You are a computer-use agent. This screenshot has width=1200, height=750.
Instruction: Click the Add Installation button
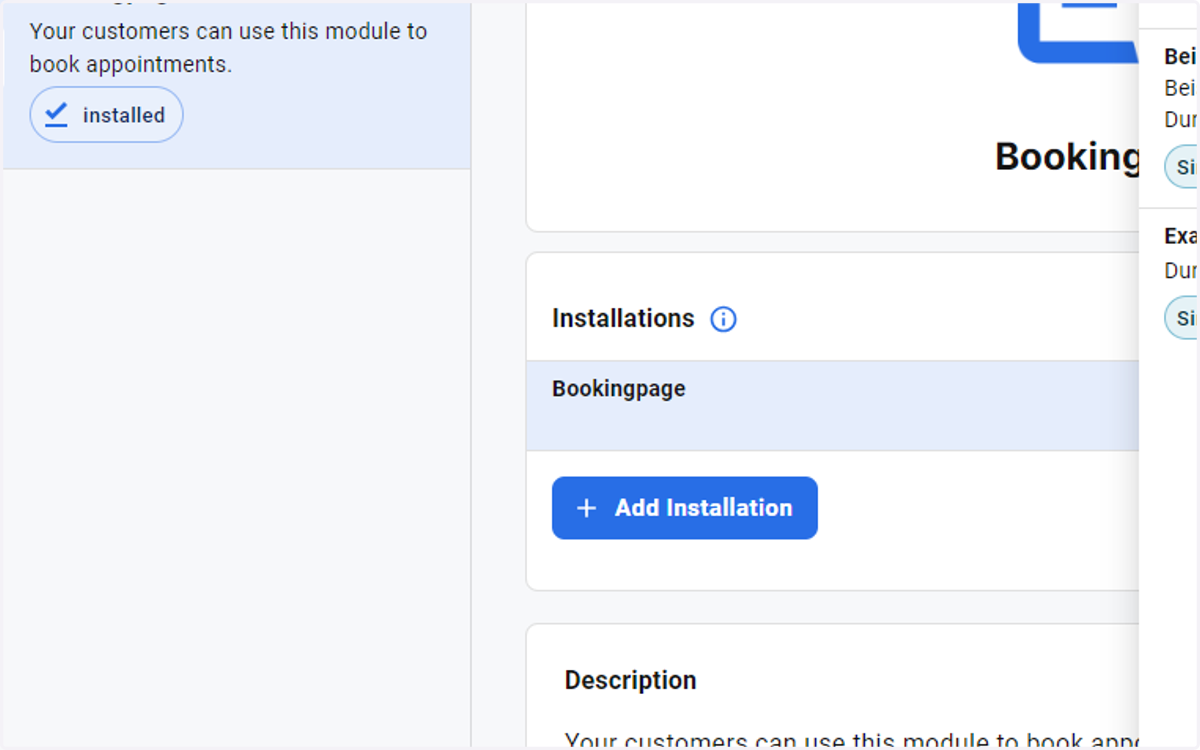coord(685,508)
